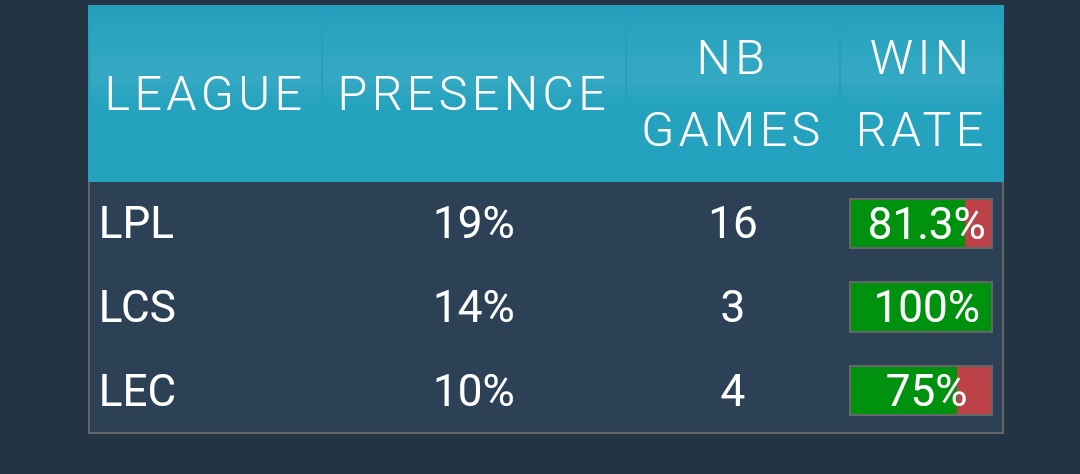The image size is (1080, 474).
Task: Click red loss segment of LEC win bar
Action: point(975,391)
